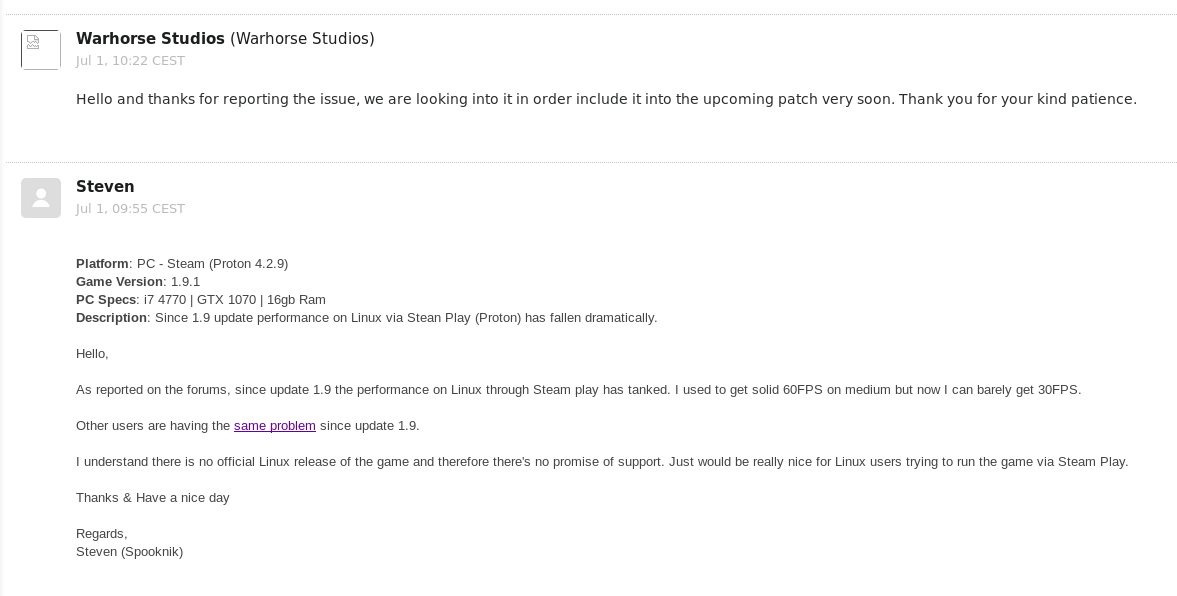Click the (Warhorse Studios) organization label
This screenshot has height=596, width=1177.
click(302, 38)
